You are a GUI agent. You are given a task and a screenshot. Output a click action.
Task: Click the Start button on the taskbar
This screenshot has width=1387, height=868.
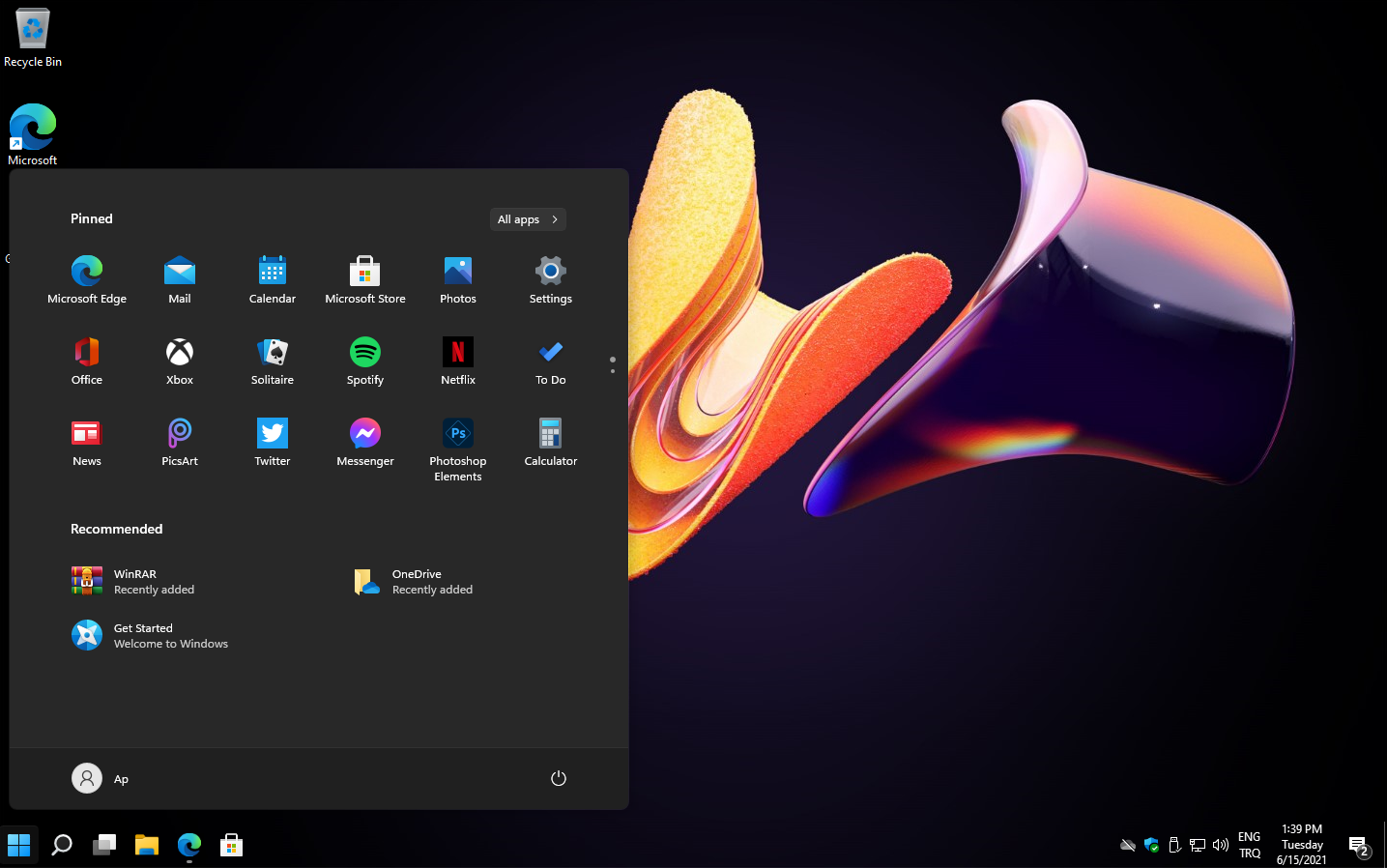(x=19, y=845)
